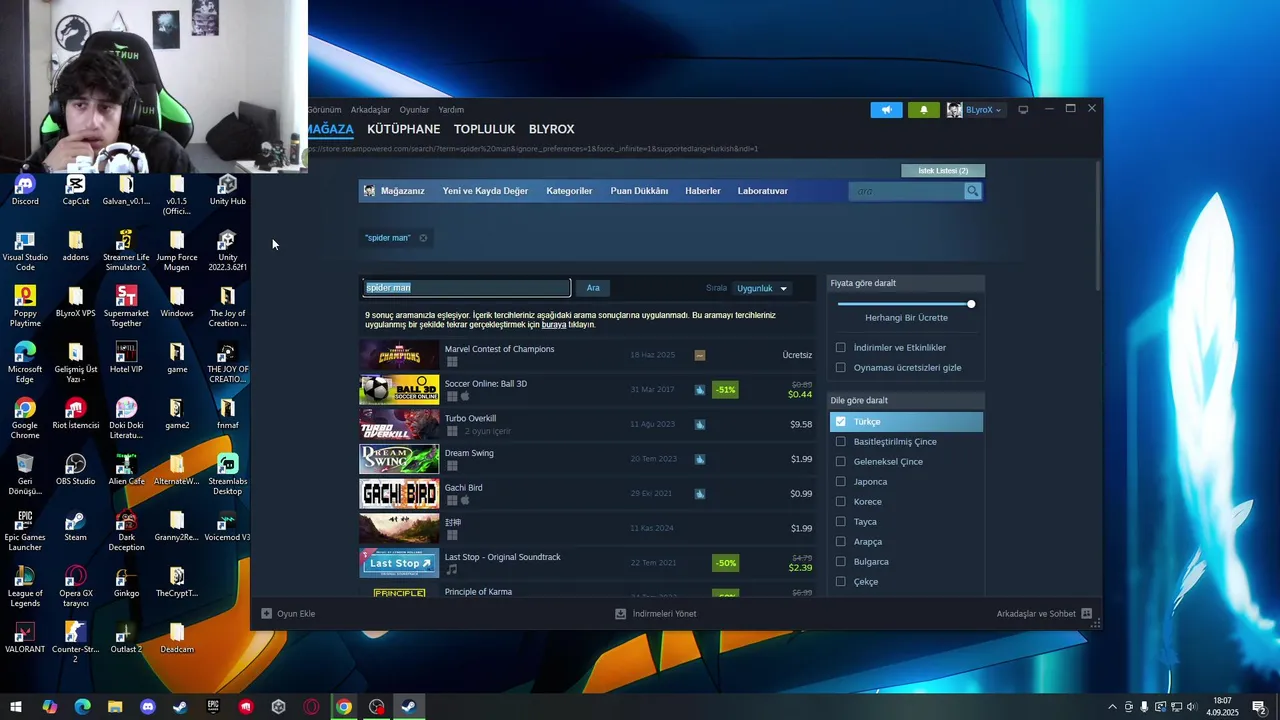The width and height of the screenshot is (1280, 720).
Task: Check Korece language filter
Action: coord(840,502)
